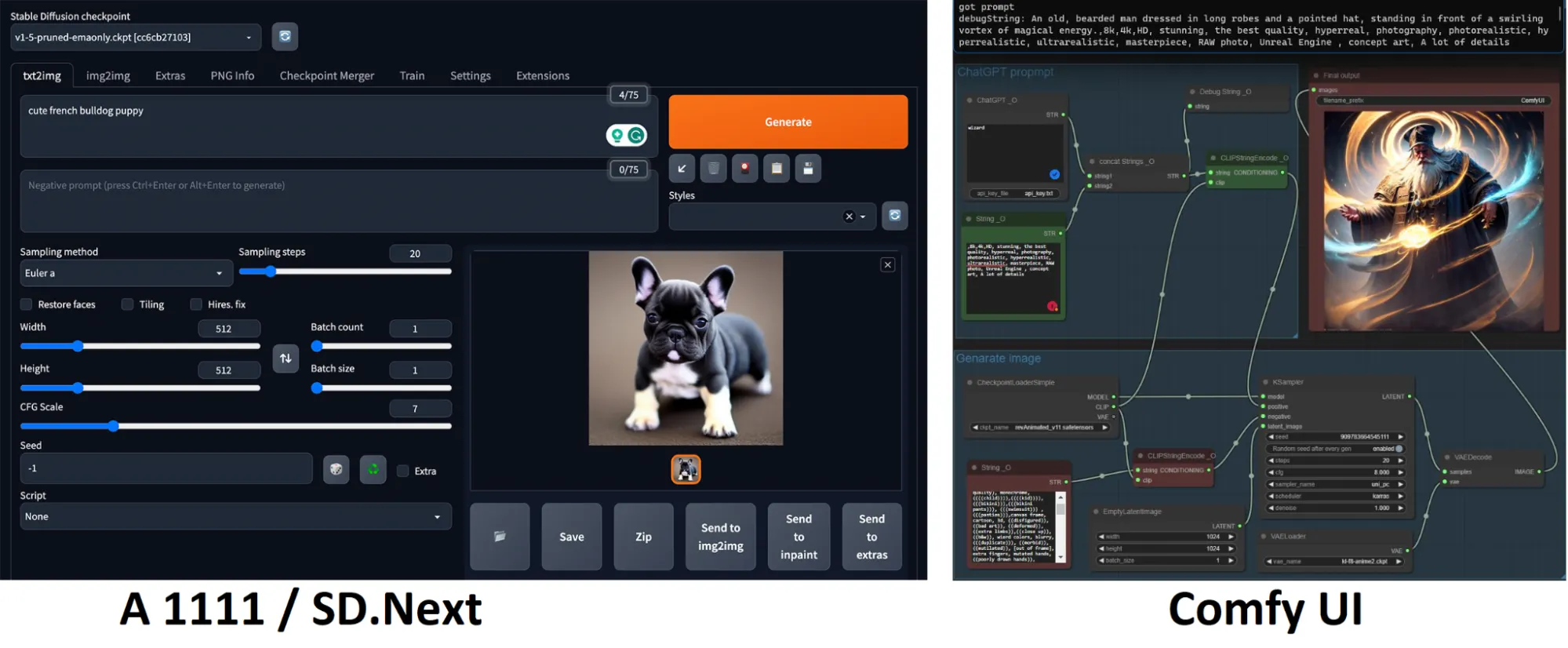Image resolution: width=1568 pixels, height=648 pixels.
Task: Enable Tiling checkbox
Action: click(127, 304)
